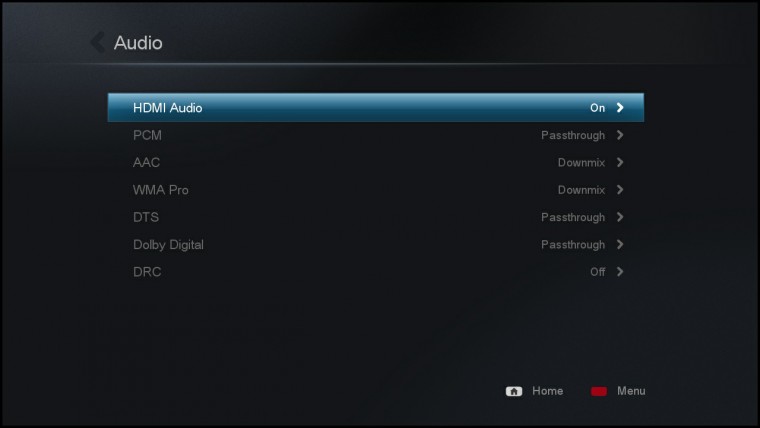Select the Dolby Digital menu item

tap(376, 244)
